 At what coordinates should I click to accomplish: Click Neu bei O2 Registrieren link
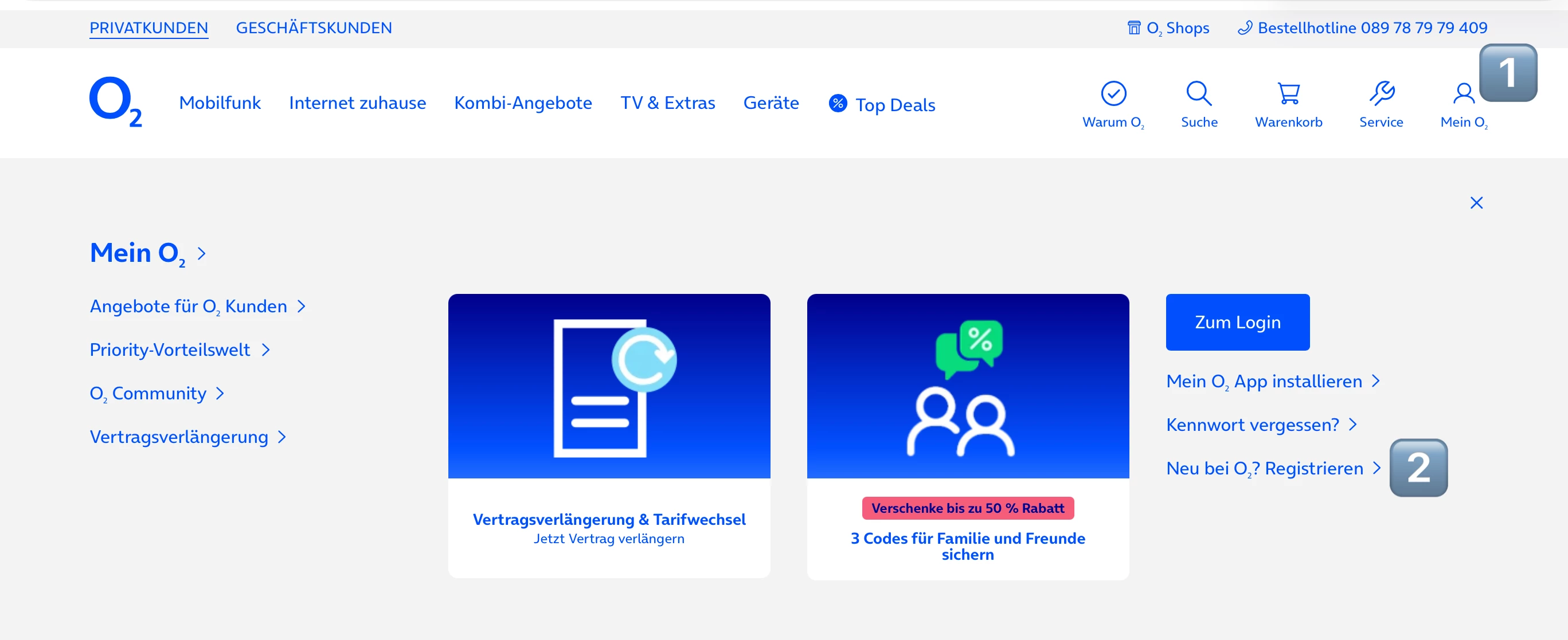[x=1264, y=469]
